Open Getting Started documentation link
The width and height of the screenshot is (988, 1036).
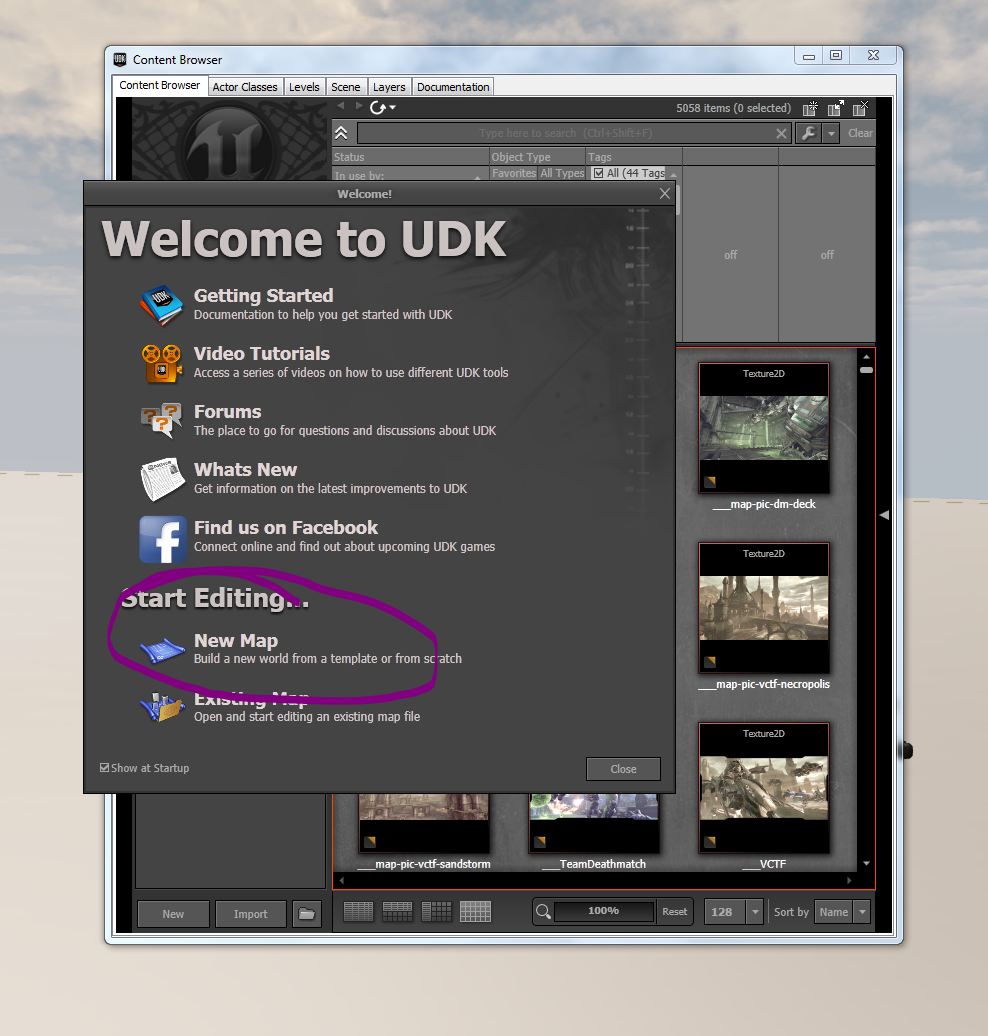point(263,295)
